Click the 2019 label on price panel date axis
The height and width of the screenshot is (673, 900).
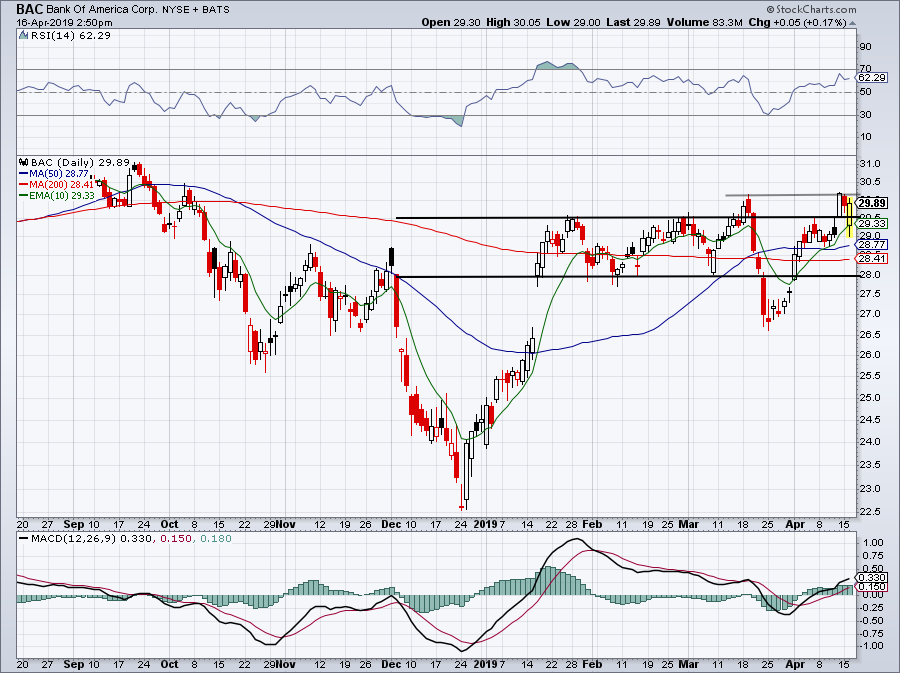(x=486, y=524)
